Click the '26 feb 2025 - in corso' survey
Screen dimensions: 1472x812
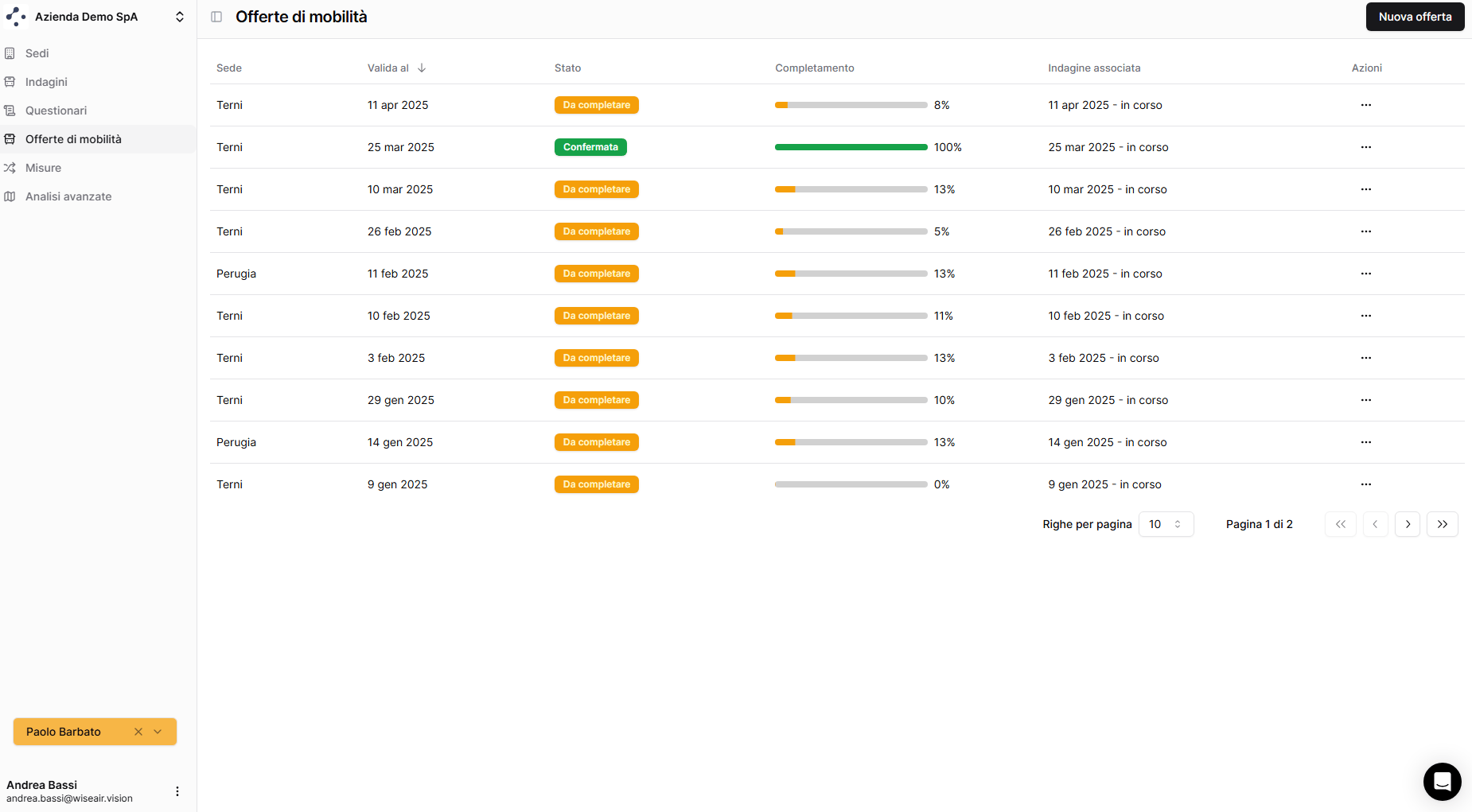[x=1107, y=231]
